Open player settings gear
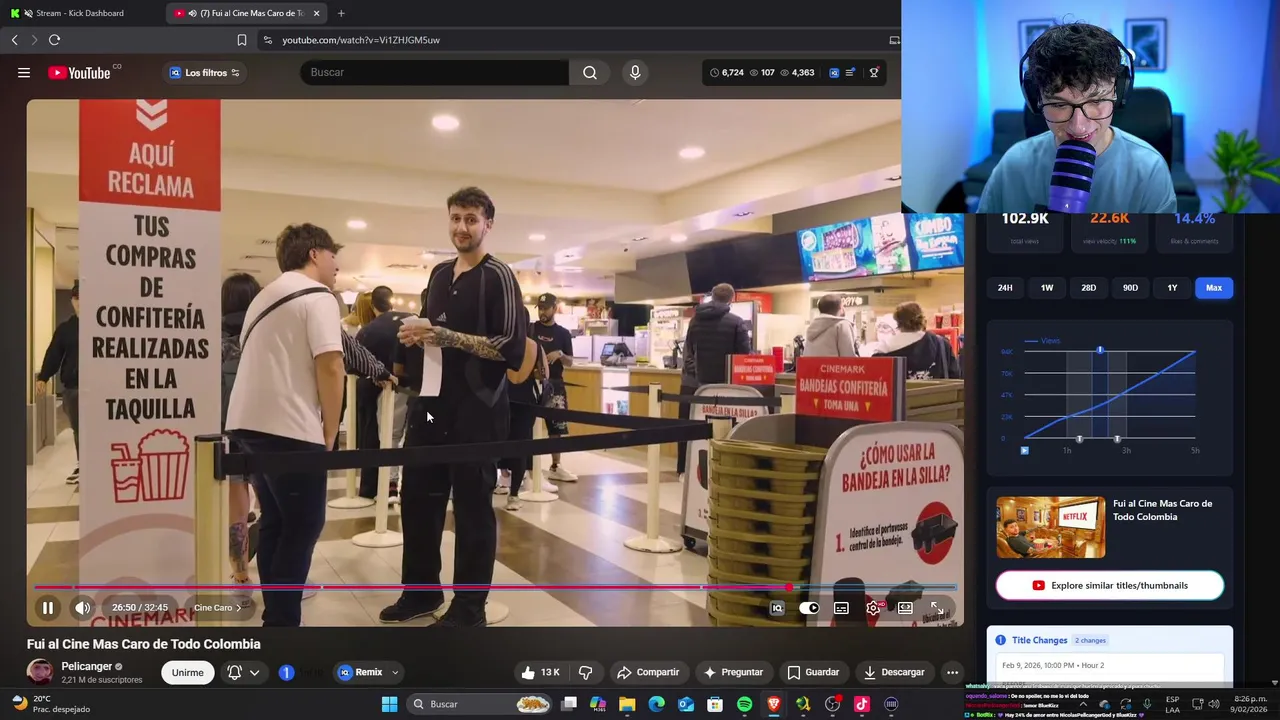Screen dimensions: 1280x720 [x=873, y=608]
